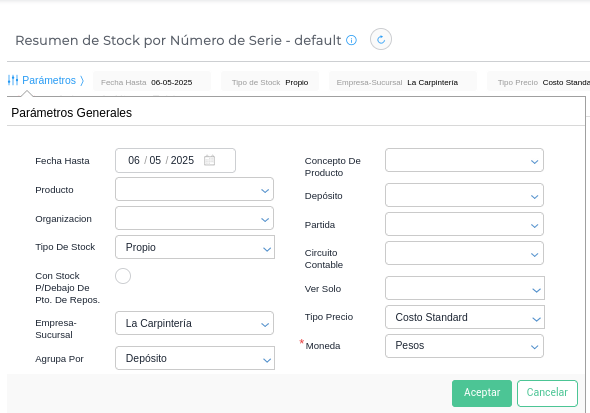
Task: Toggle Con Stock P/Debajo De Pto. De Repos.
Action: coord(123,276)
